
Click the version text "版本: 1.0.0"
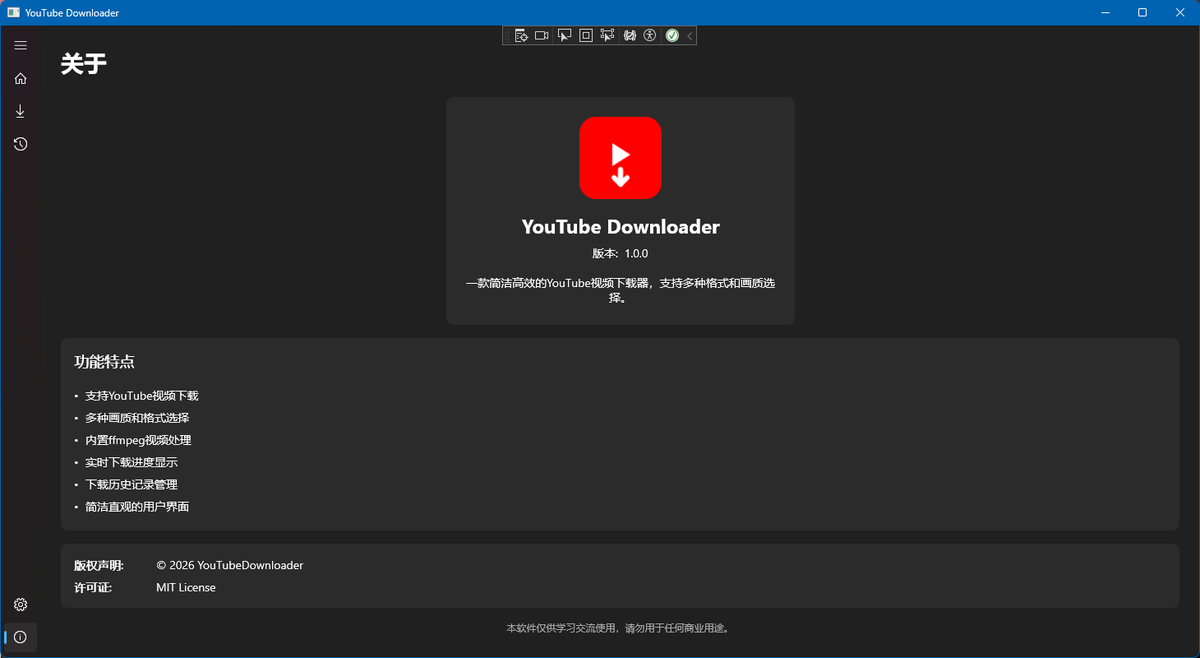click(620, 254)
